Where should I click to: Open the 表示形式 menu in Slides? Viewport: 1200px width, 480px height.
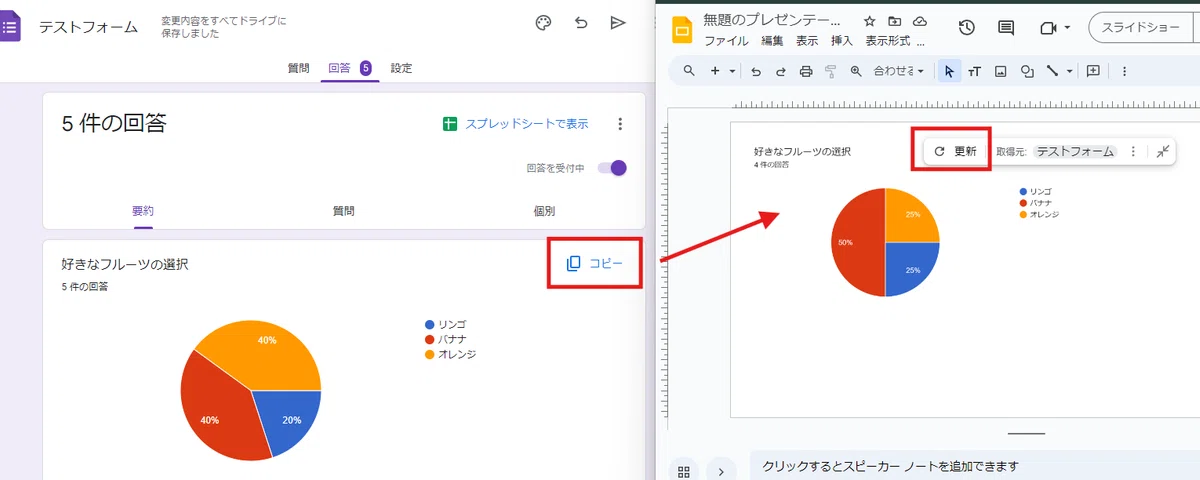[887, 41]
